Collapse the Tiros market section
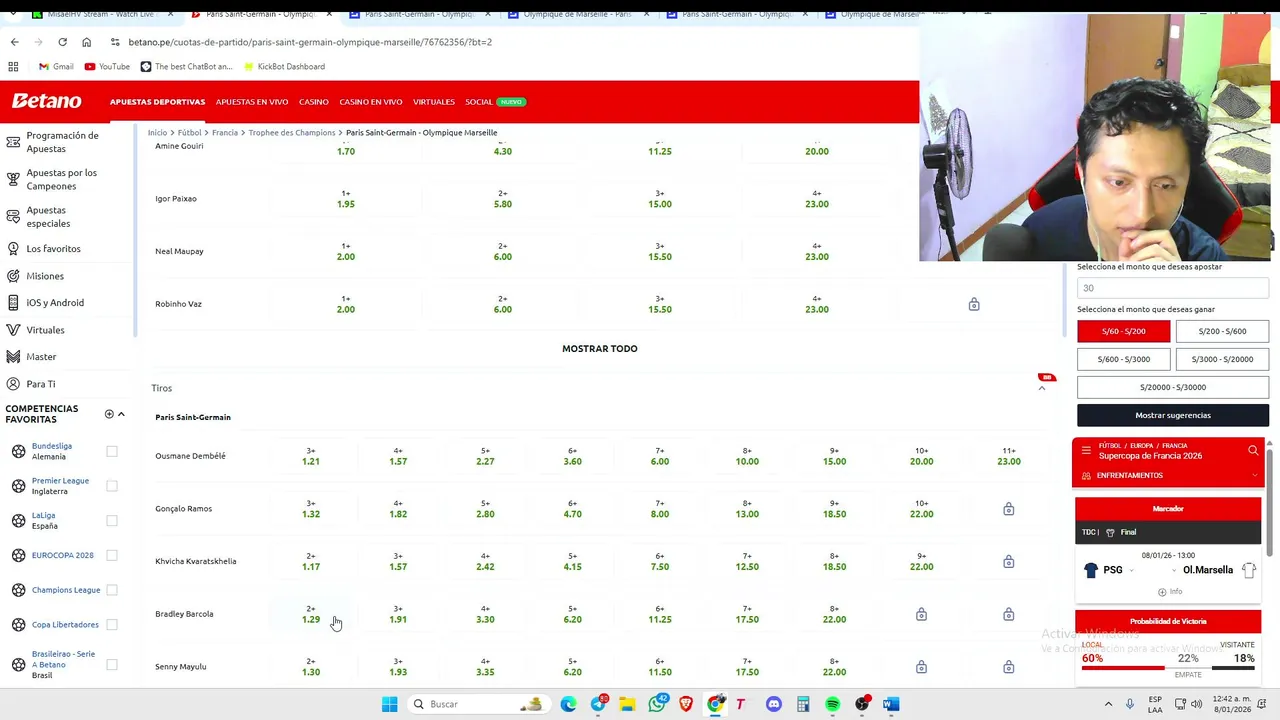Image resolution: width=1280 pixels, height=720 pixels. point(1041,388)
